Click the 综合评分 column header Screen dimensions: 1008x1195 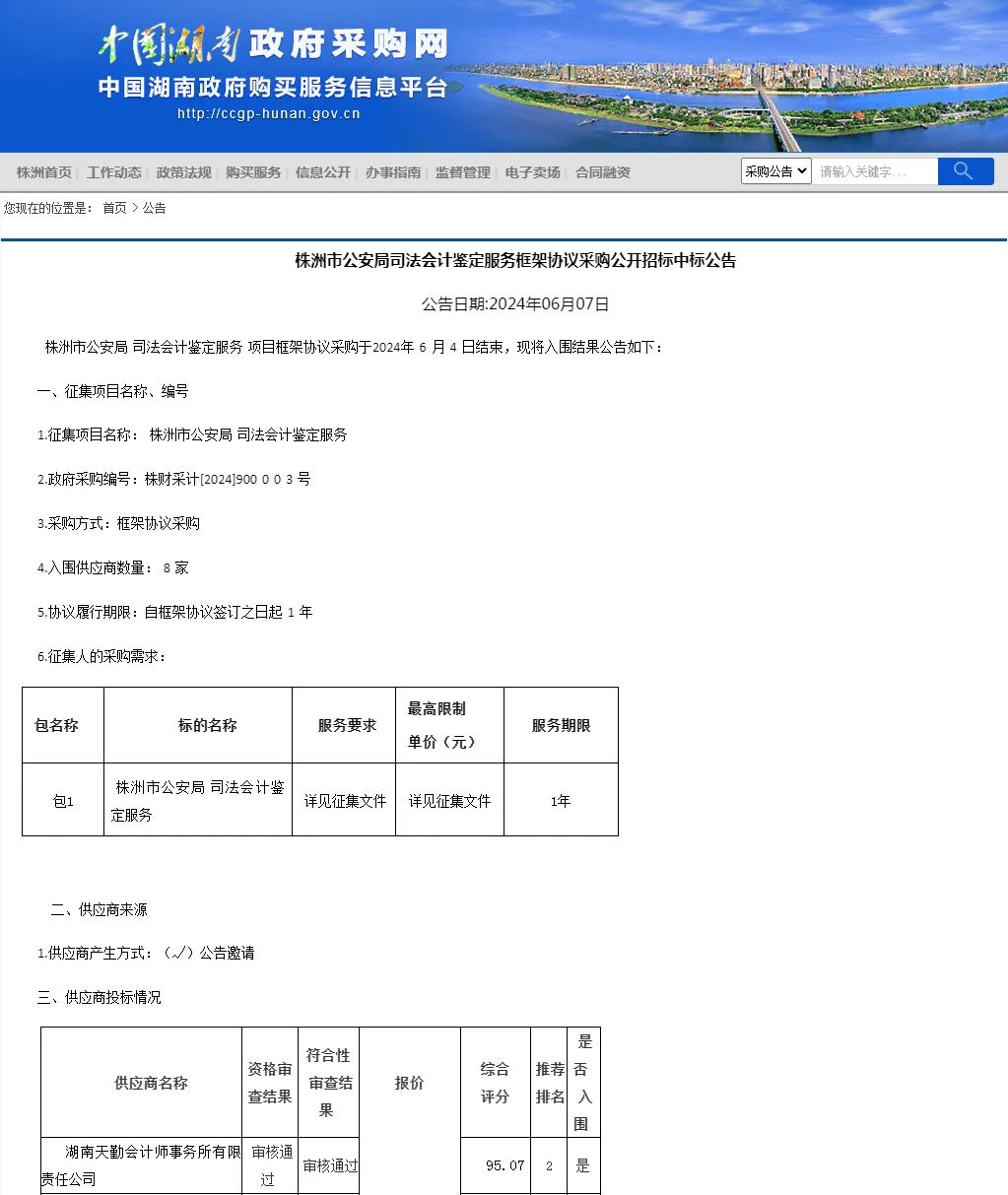pyautogui.click(x=495, y=1083)
